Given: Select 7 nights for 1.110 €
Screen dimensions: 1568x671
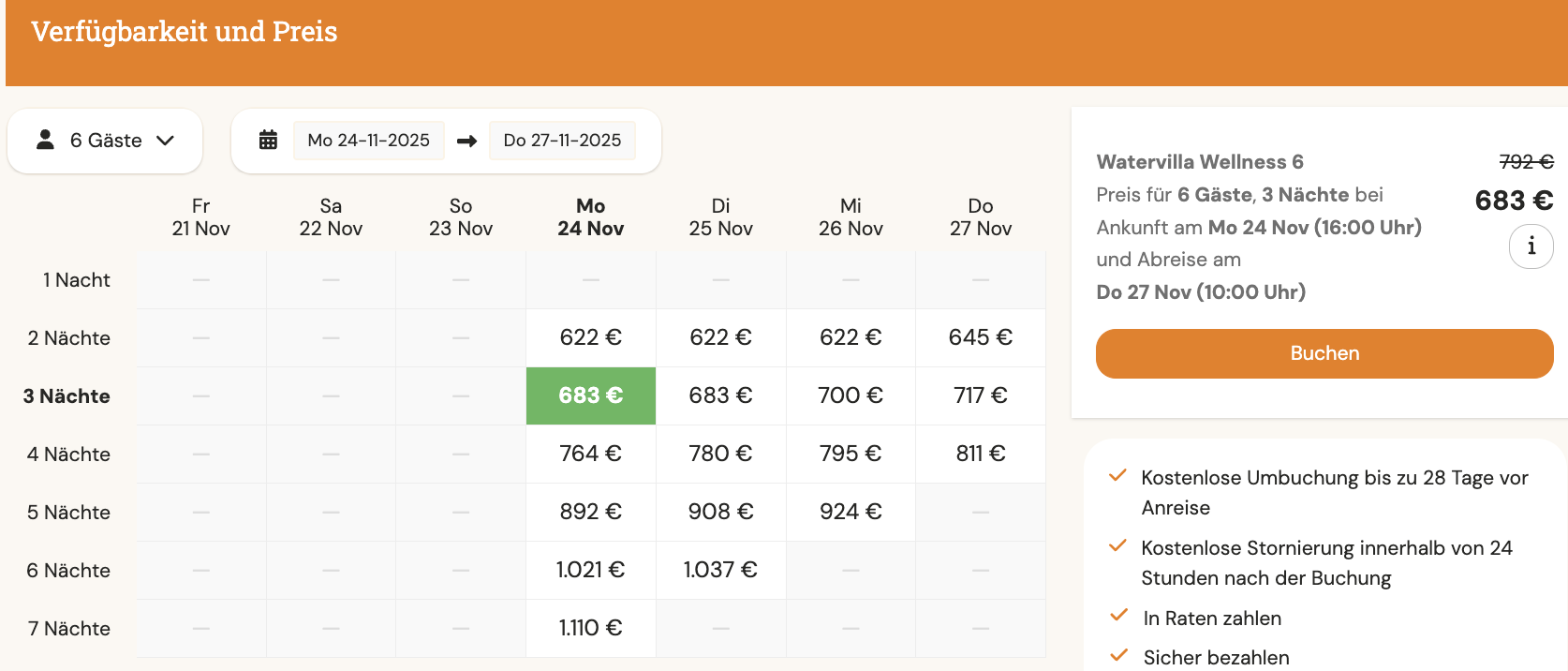Looking at the screenshot, I should pos(590,628).
